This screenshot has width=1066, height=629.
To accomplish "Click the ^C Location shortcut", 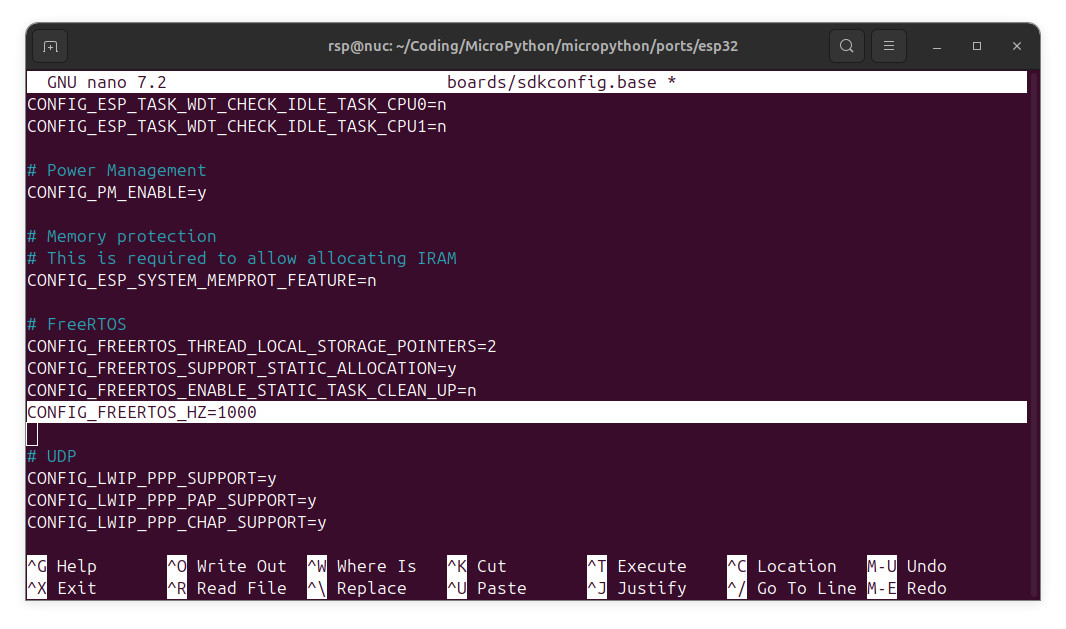I will [782, 566].
